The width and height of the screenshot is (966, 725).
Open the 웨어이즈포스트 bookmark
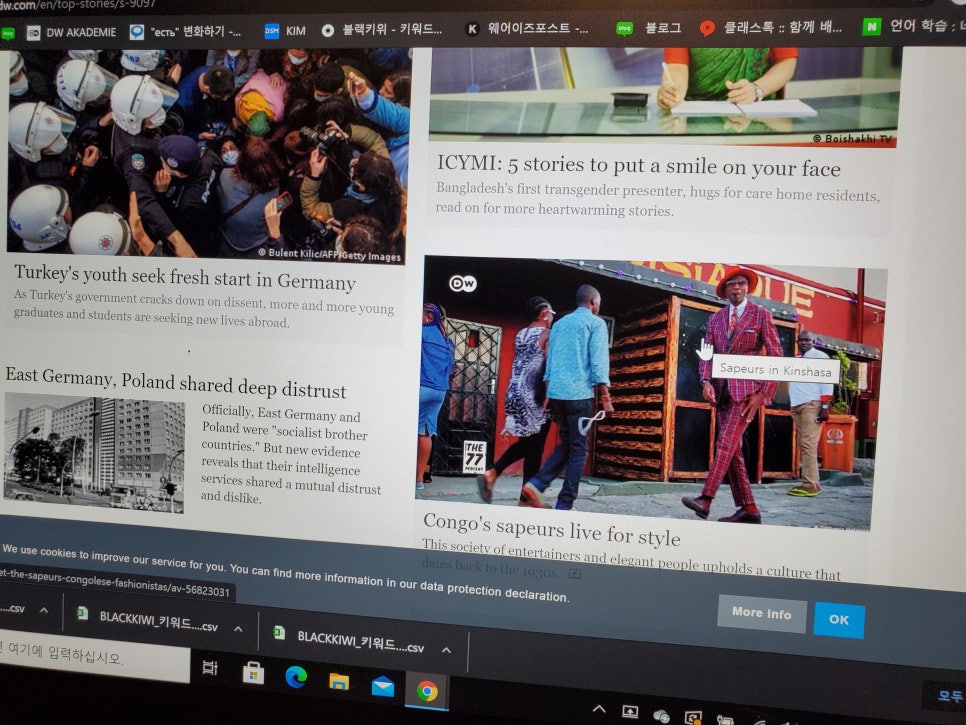[x=527, y=28]
